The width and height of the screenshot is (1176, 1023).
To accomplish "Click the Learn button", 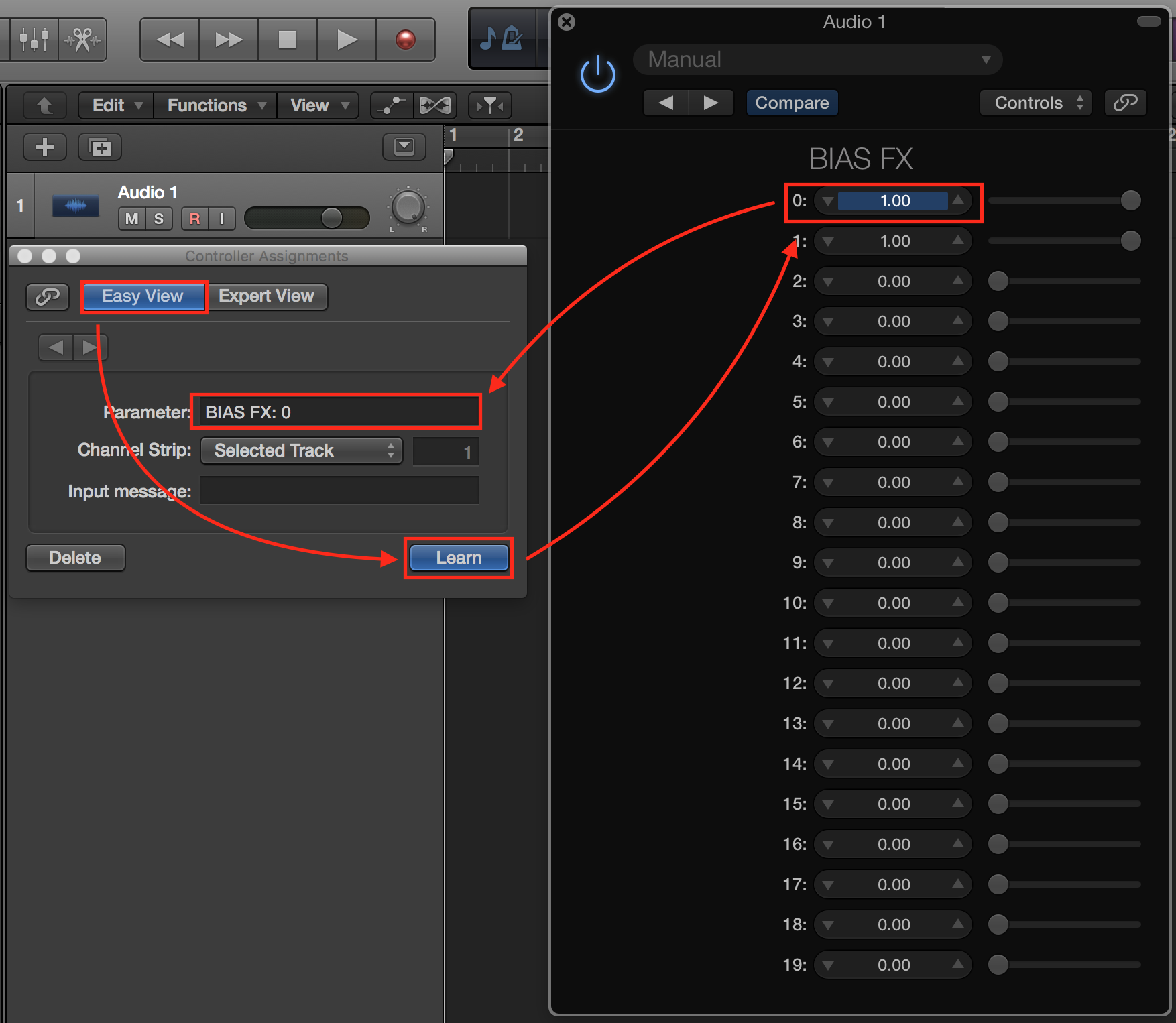I will pyautogui.click(x=459, y=558).
